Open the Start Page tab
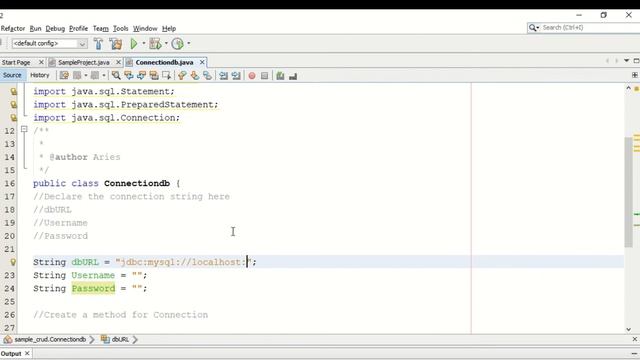This screenshot has height=360, width=640. coord(16,62)
